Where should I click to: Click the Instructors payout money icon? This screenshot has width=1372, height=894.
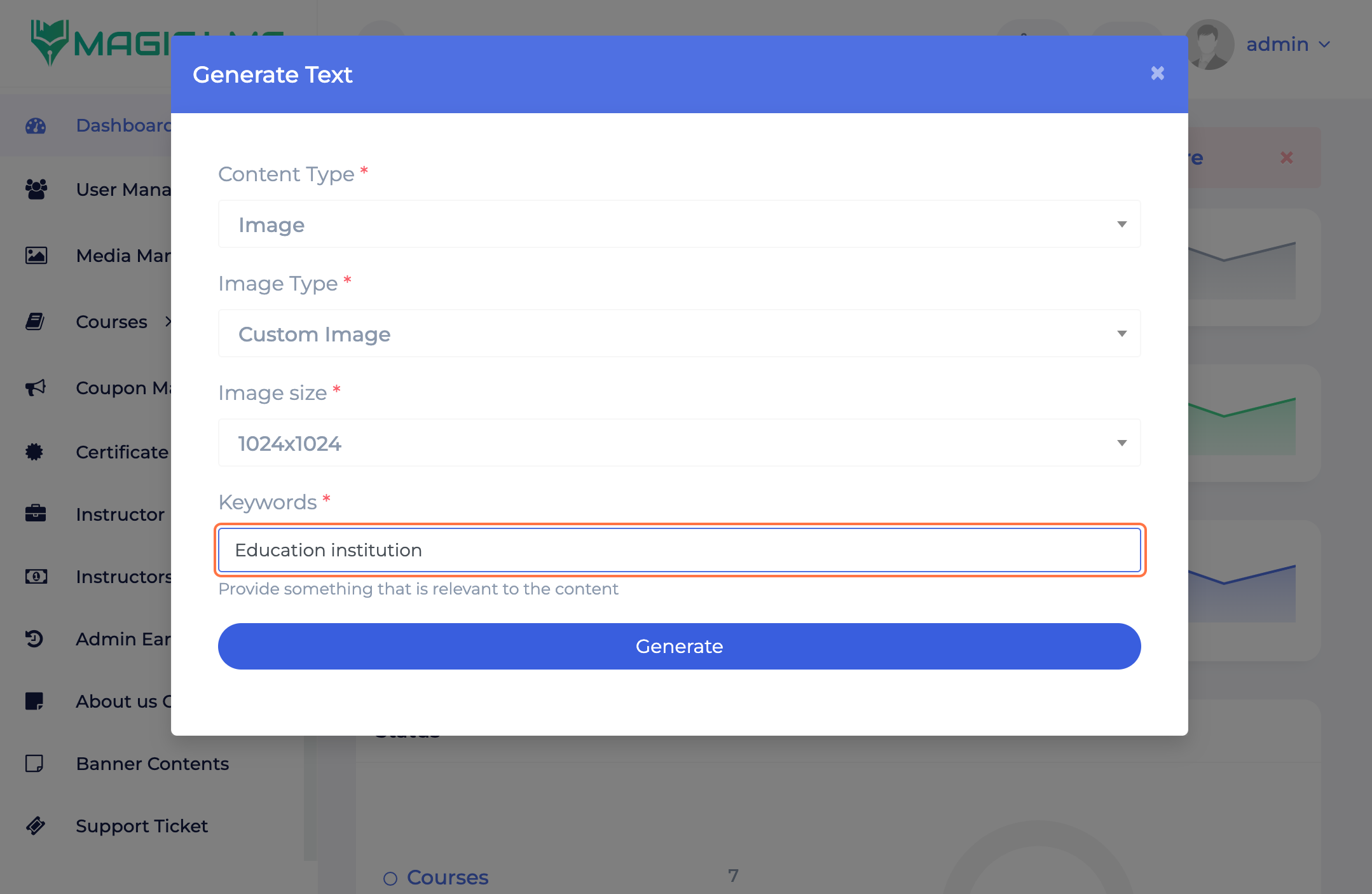(x=36, y=577)
